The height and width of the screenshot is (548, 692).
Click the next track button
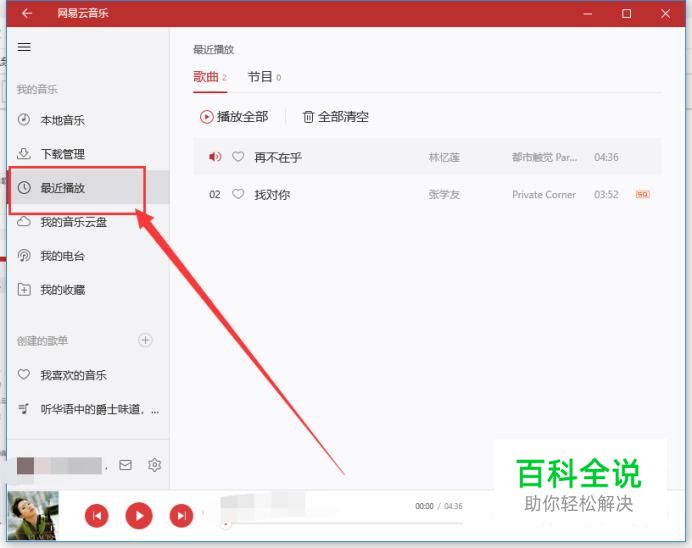(181, 515)
